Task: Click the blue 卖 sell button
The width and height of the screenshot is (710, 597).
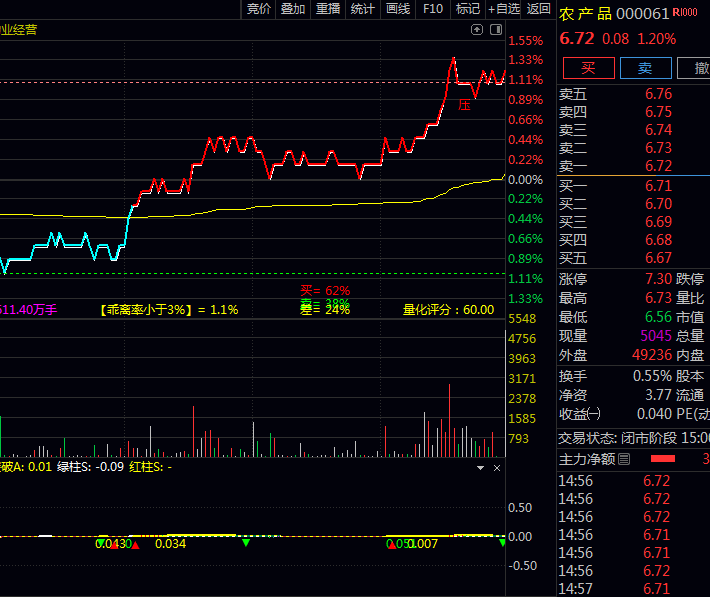Action: [x=645, y=68]
